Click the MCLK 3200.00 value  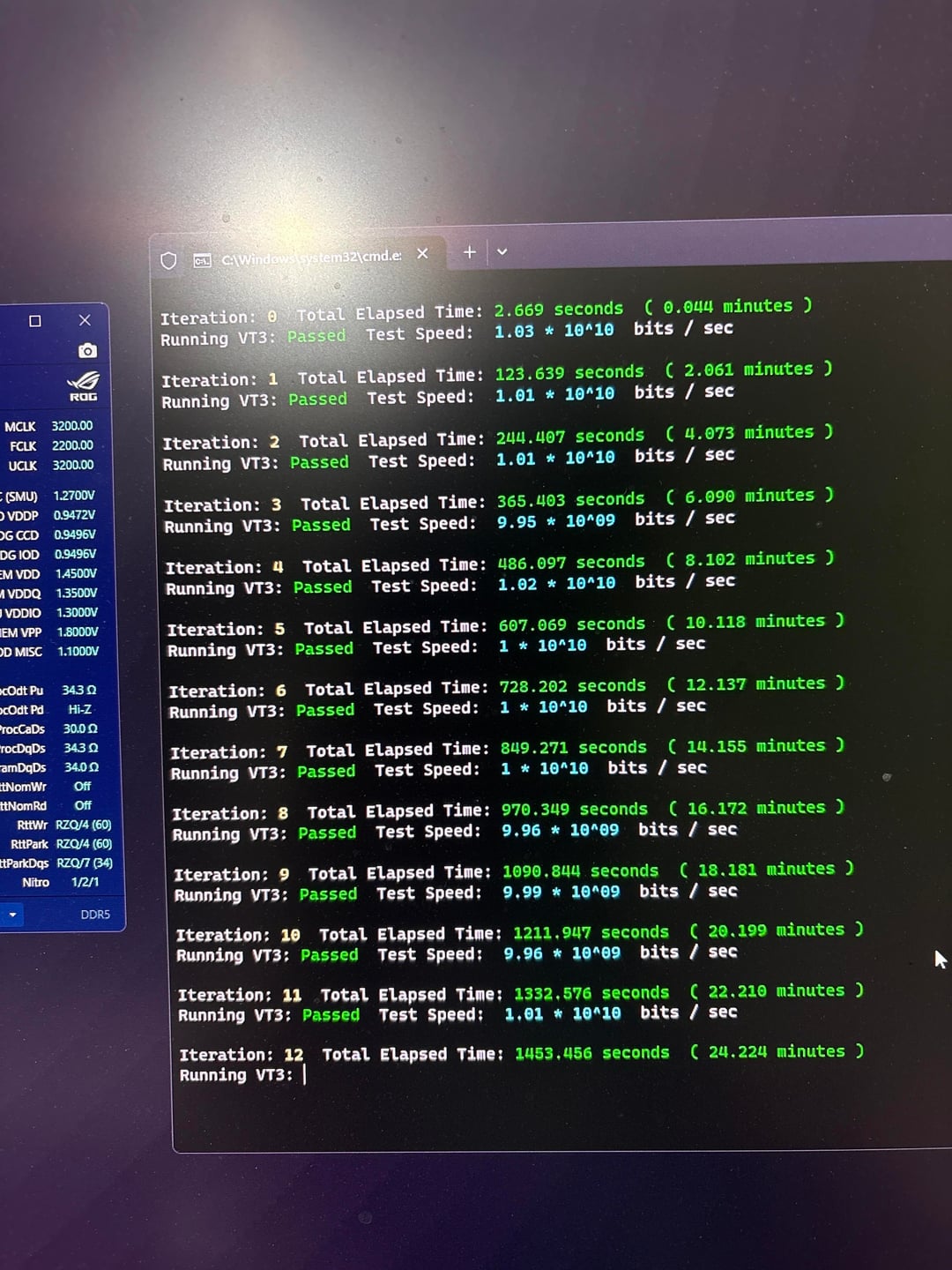(72, 426)
